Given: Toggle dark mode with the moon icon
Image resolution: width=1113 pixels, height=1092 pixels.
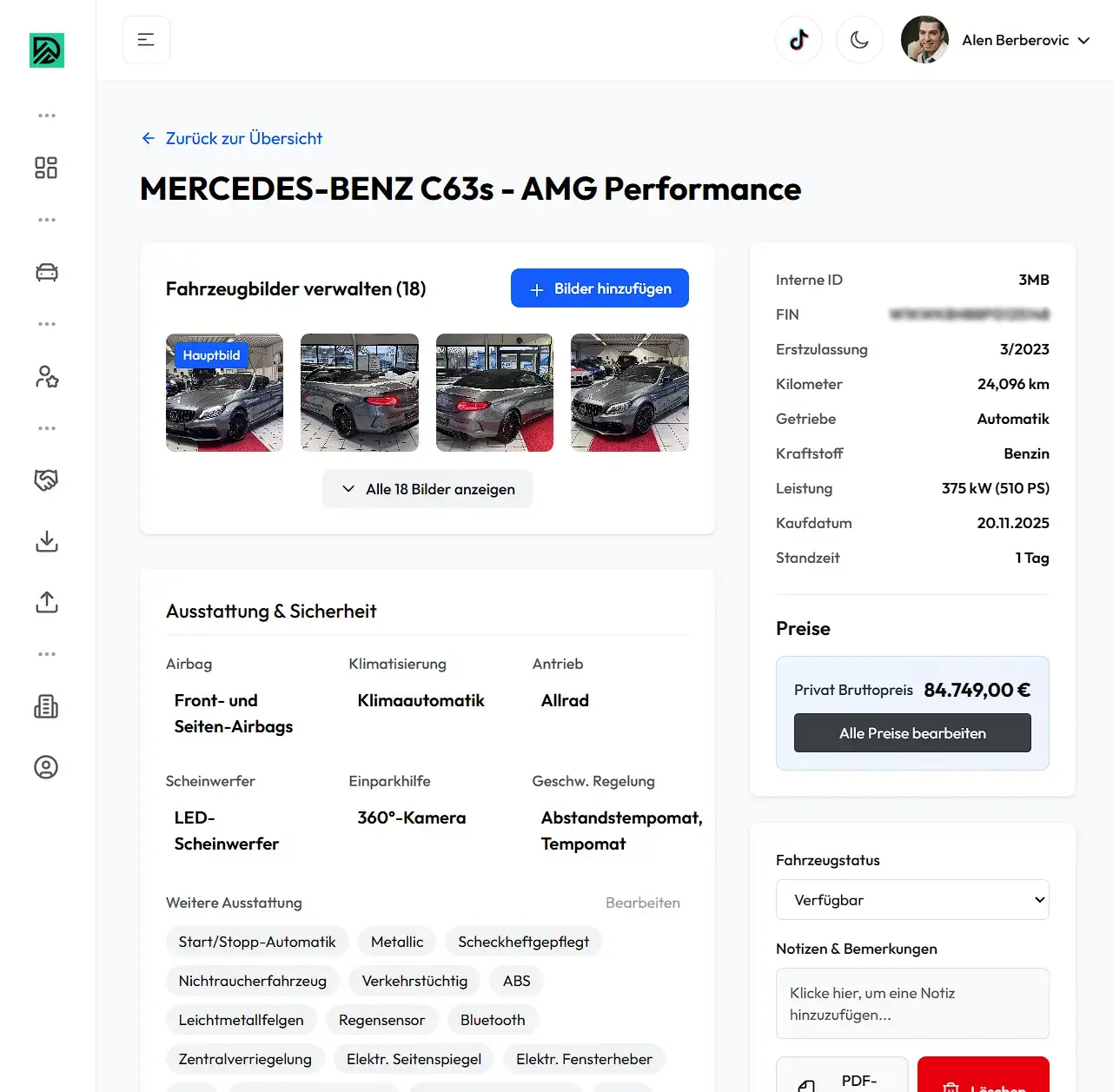Looking at the screenshot, I should coord(859,39).
